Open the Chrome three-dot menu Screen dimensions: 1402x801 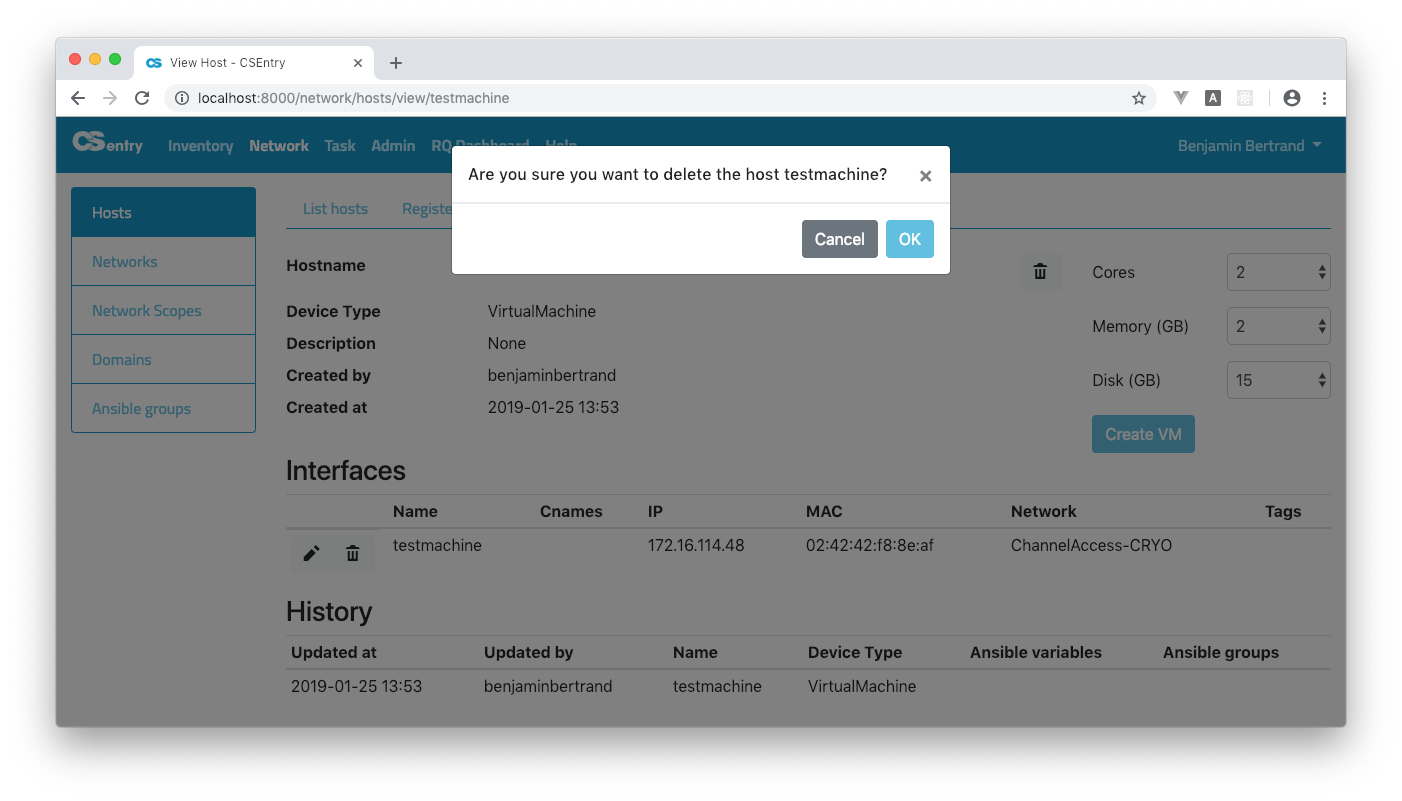(x=1324, y=98)
